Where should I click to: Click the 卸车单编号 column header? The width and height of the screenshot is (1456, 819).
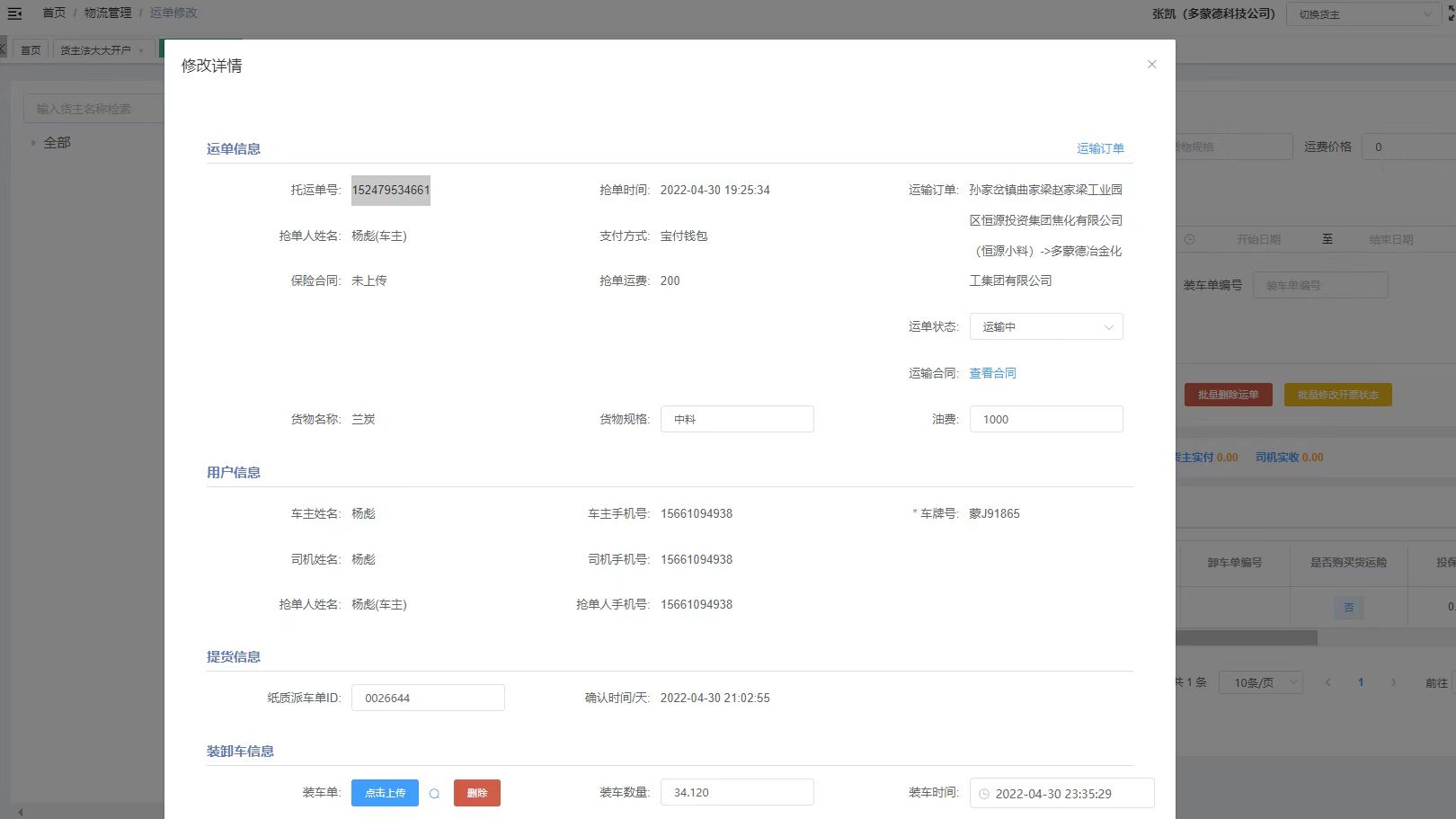(x=1234, y=562)
